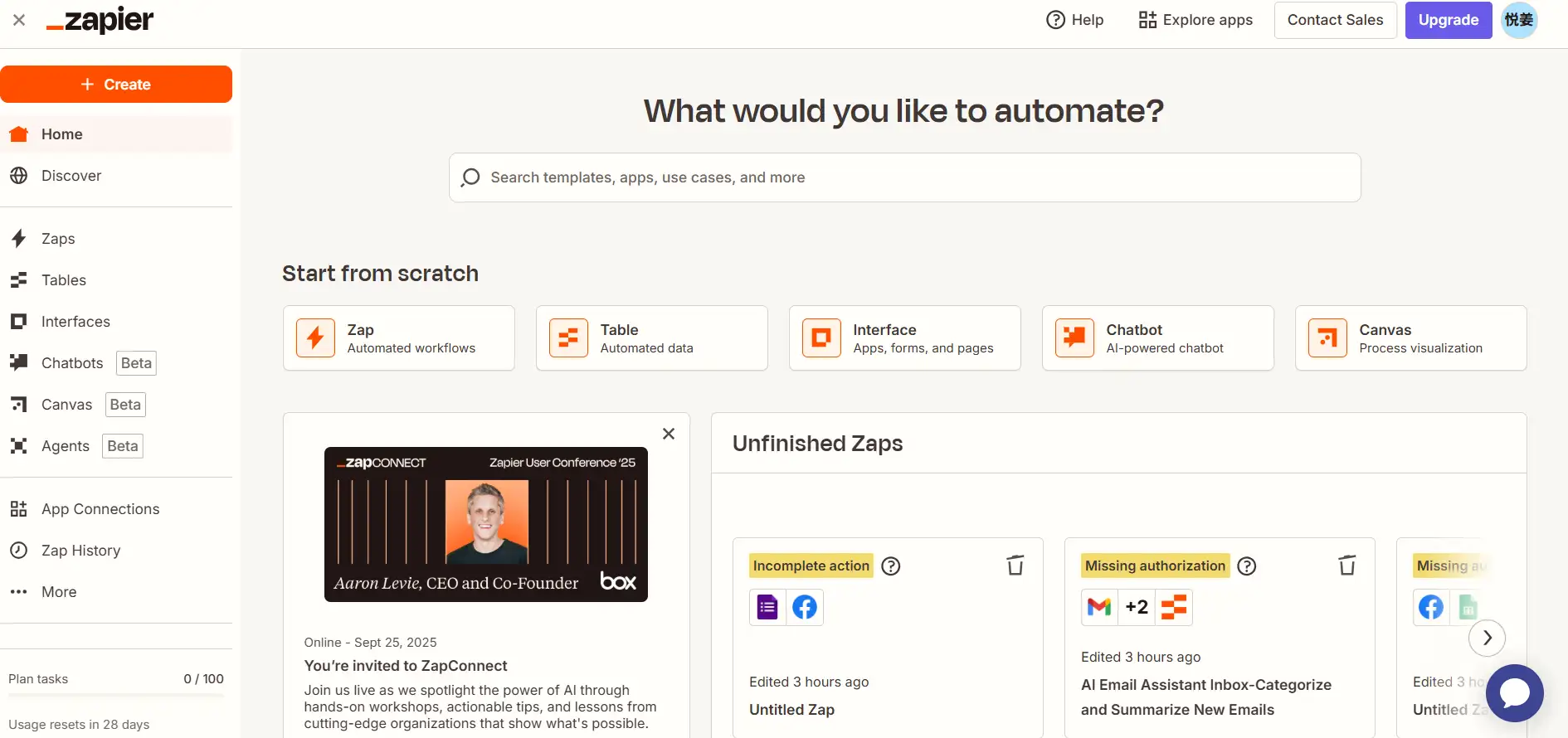Click the +2 more apps indicator
This screenshot has width=1568, height=738.
tap(1137, 608)
